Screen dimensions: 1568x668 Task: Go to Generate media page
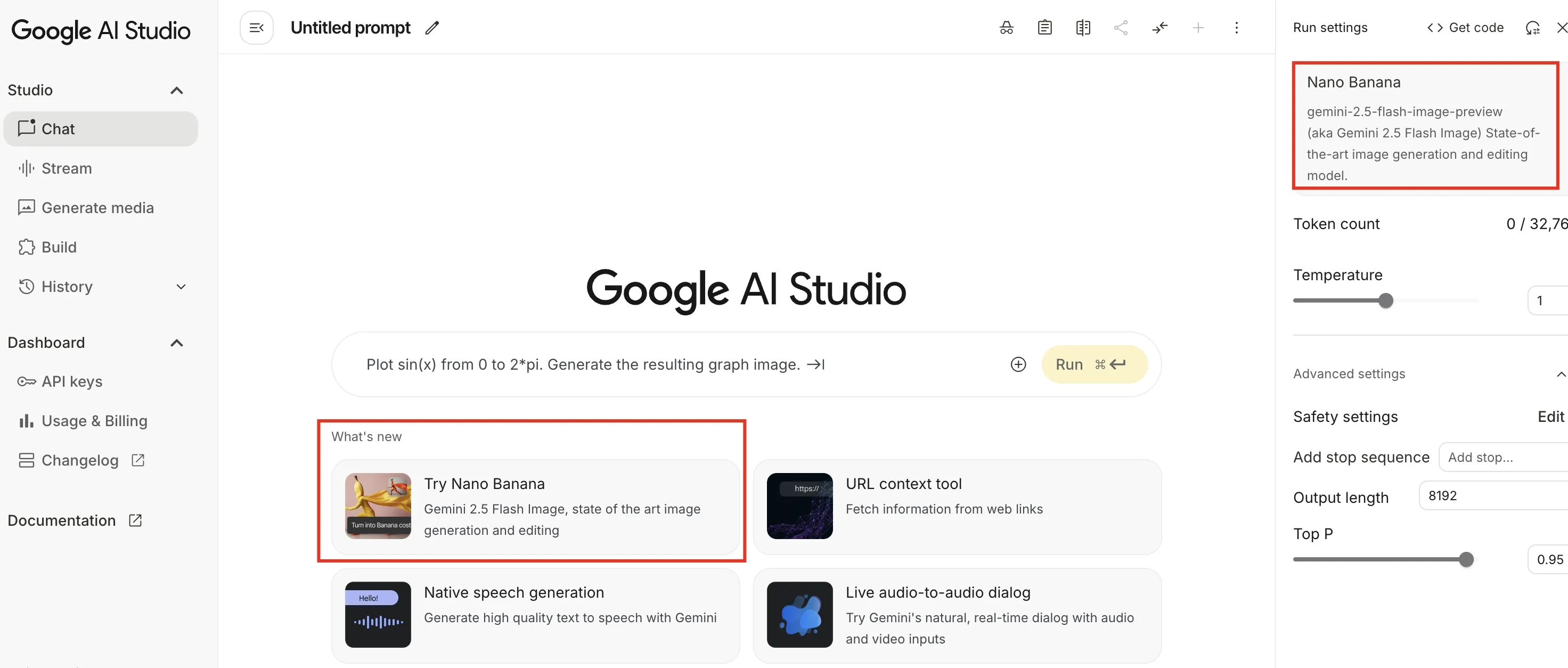(97, 208)
